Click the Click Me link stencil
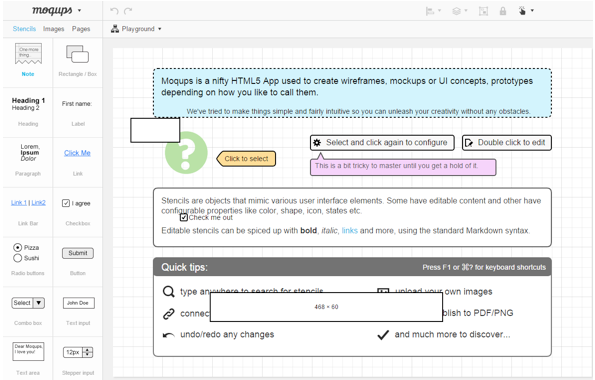 click(77, 153)
